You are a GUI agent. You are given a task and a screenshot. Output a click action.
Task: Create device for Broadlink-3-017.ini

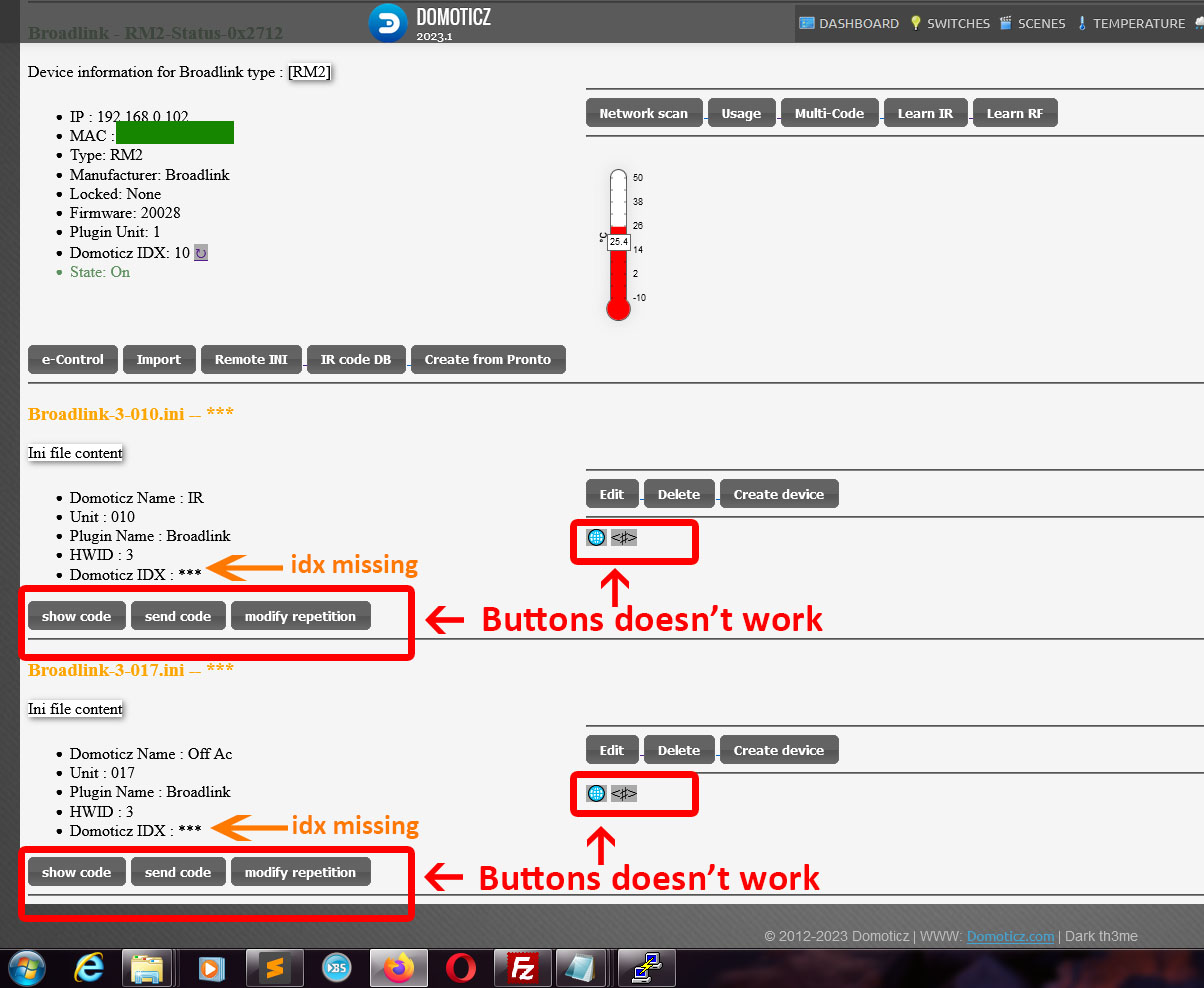click(x=779, y=750)
